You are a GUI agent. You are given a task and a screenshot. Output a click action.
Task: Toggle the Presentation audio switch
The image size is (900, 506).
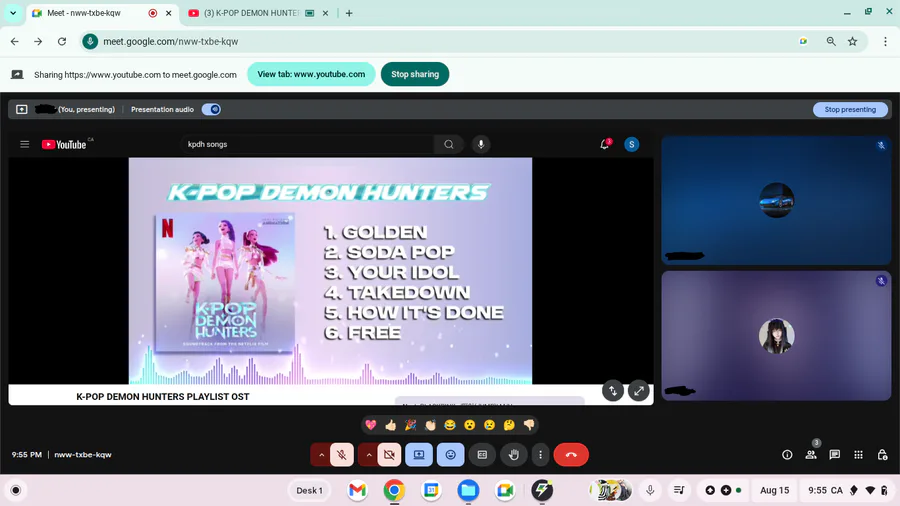click(211, 110)
